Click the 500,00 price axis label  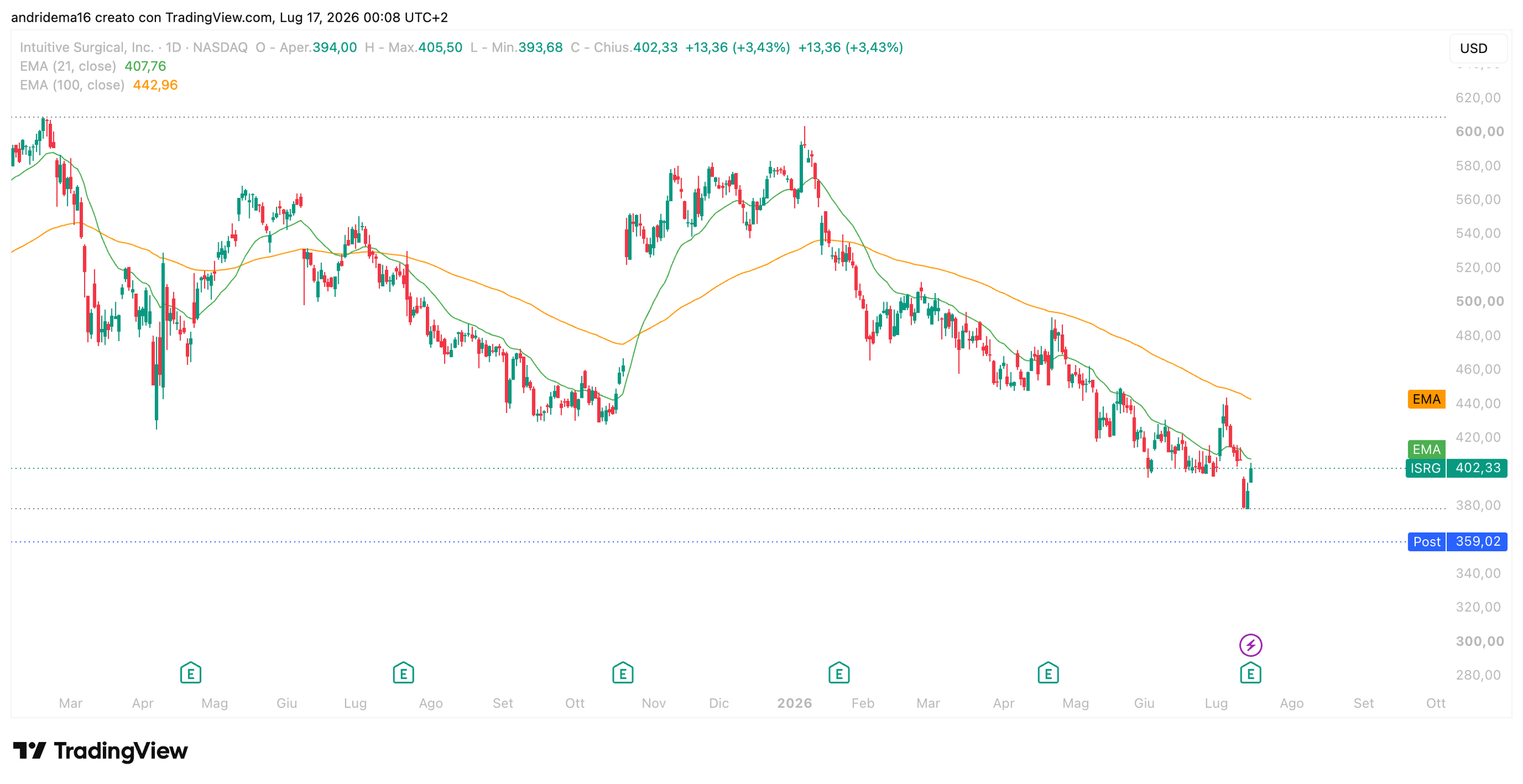(1479, 302)
